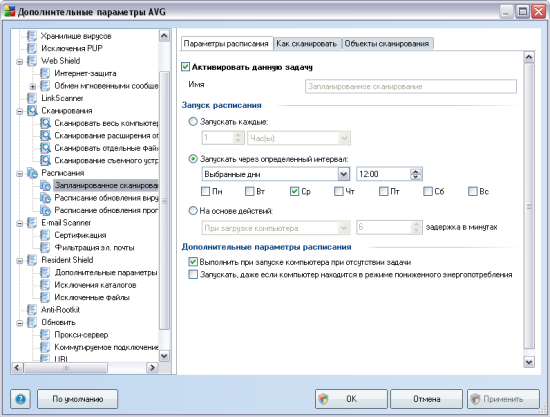Click the settings panel scroll down arrow
This screenshot has height=417, width=550.
point(529,362)
